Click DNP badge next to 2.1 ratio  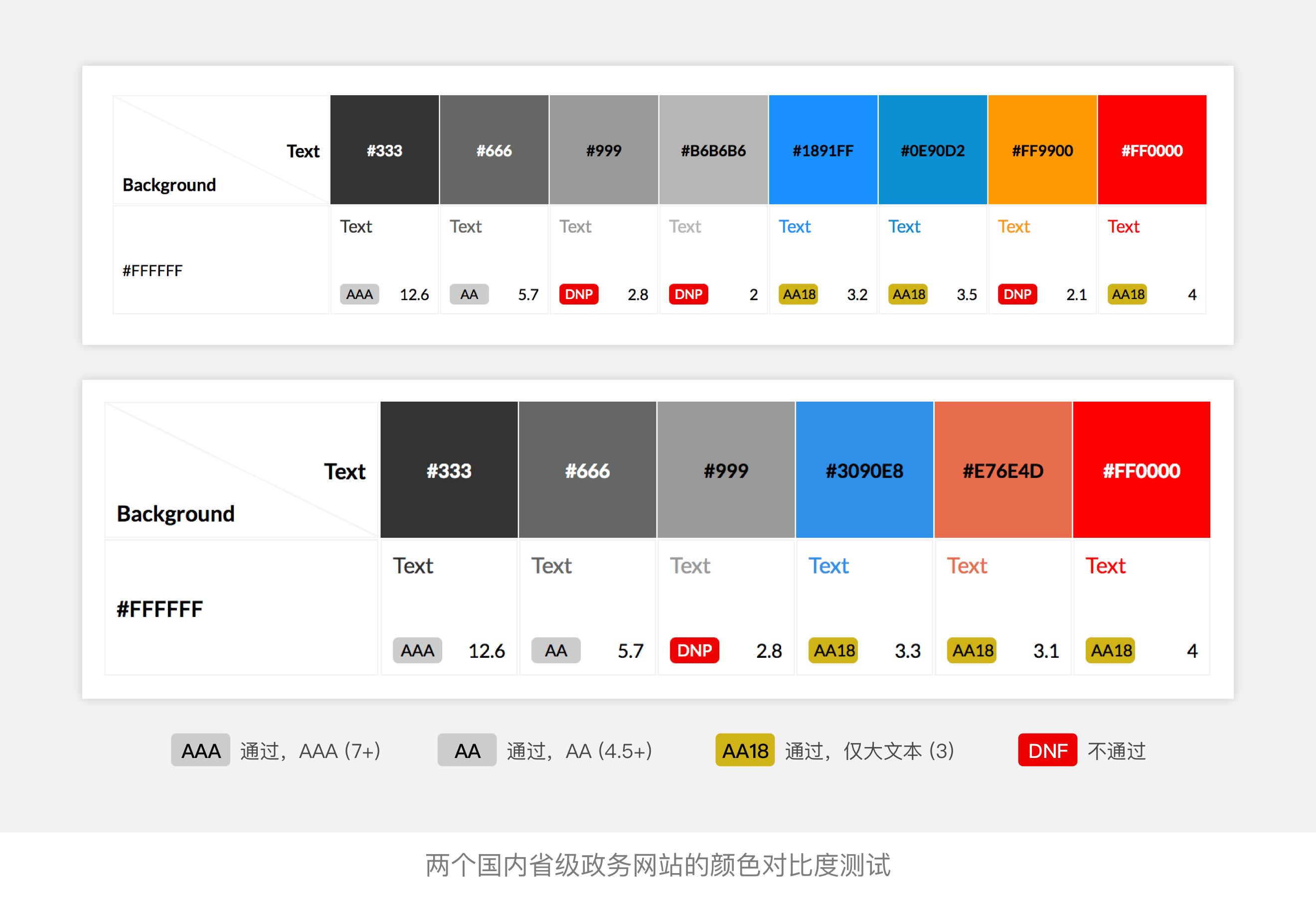[x=1017, y=295]
